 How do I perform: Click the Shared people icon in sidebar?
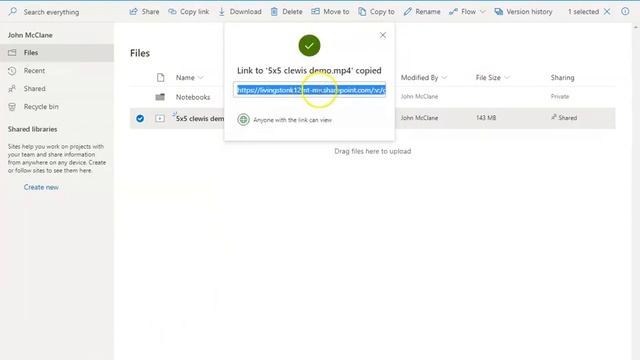tap(12, 89)
